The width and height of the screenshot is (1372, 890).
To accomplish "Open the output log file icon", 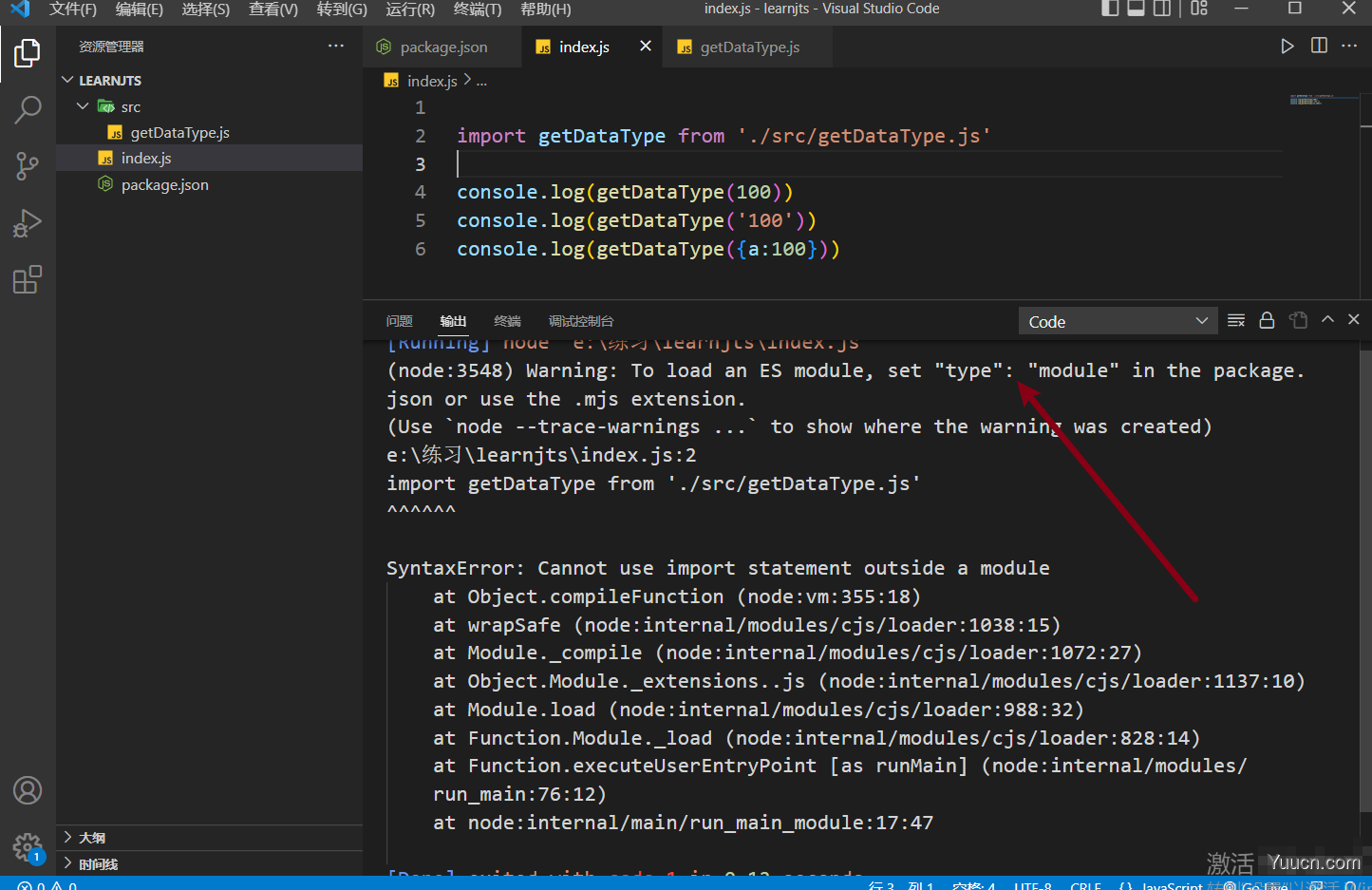I will [x=1298, y=320].
